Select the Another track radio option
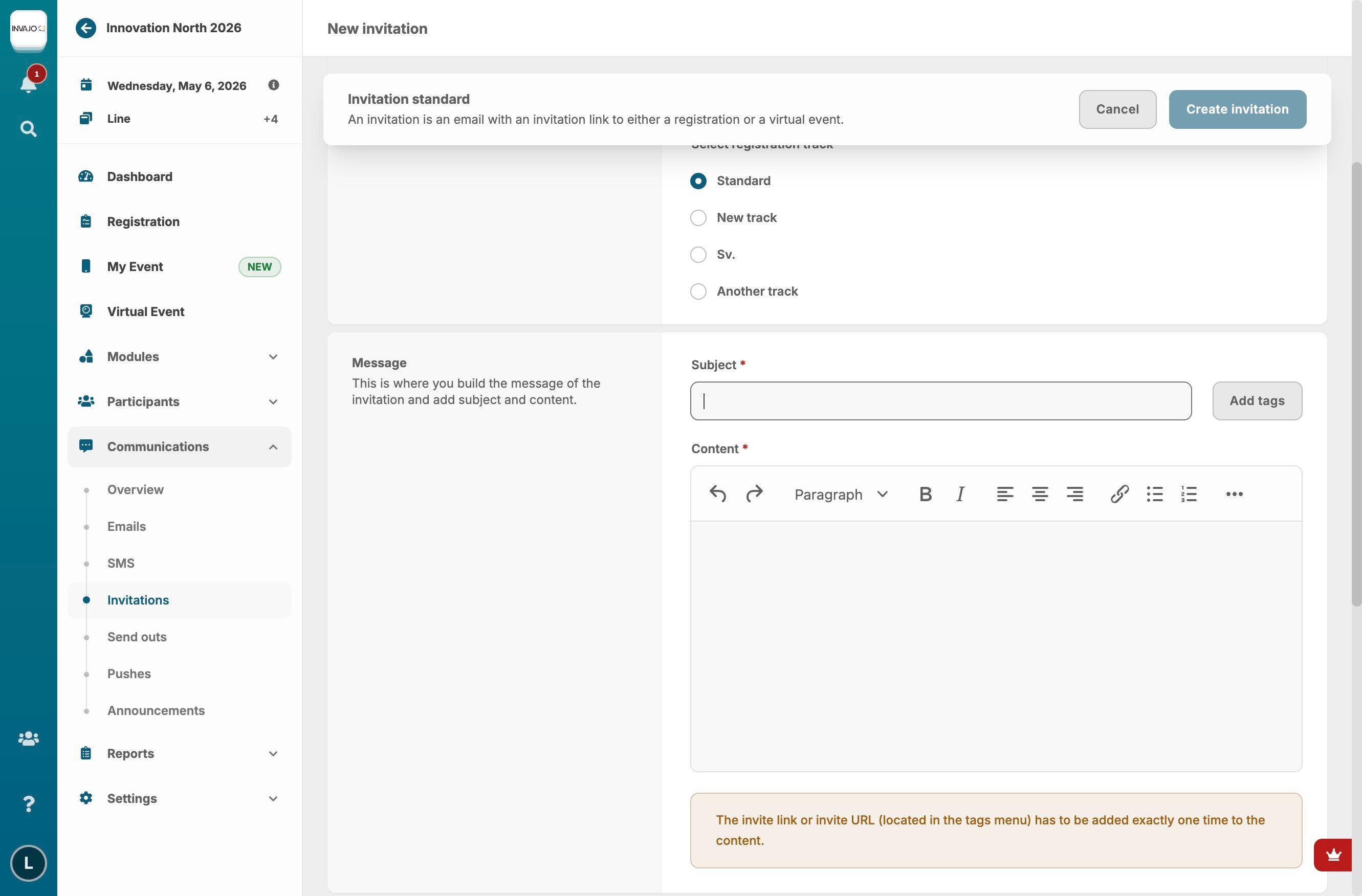 (697, 291)
